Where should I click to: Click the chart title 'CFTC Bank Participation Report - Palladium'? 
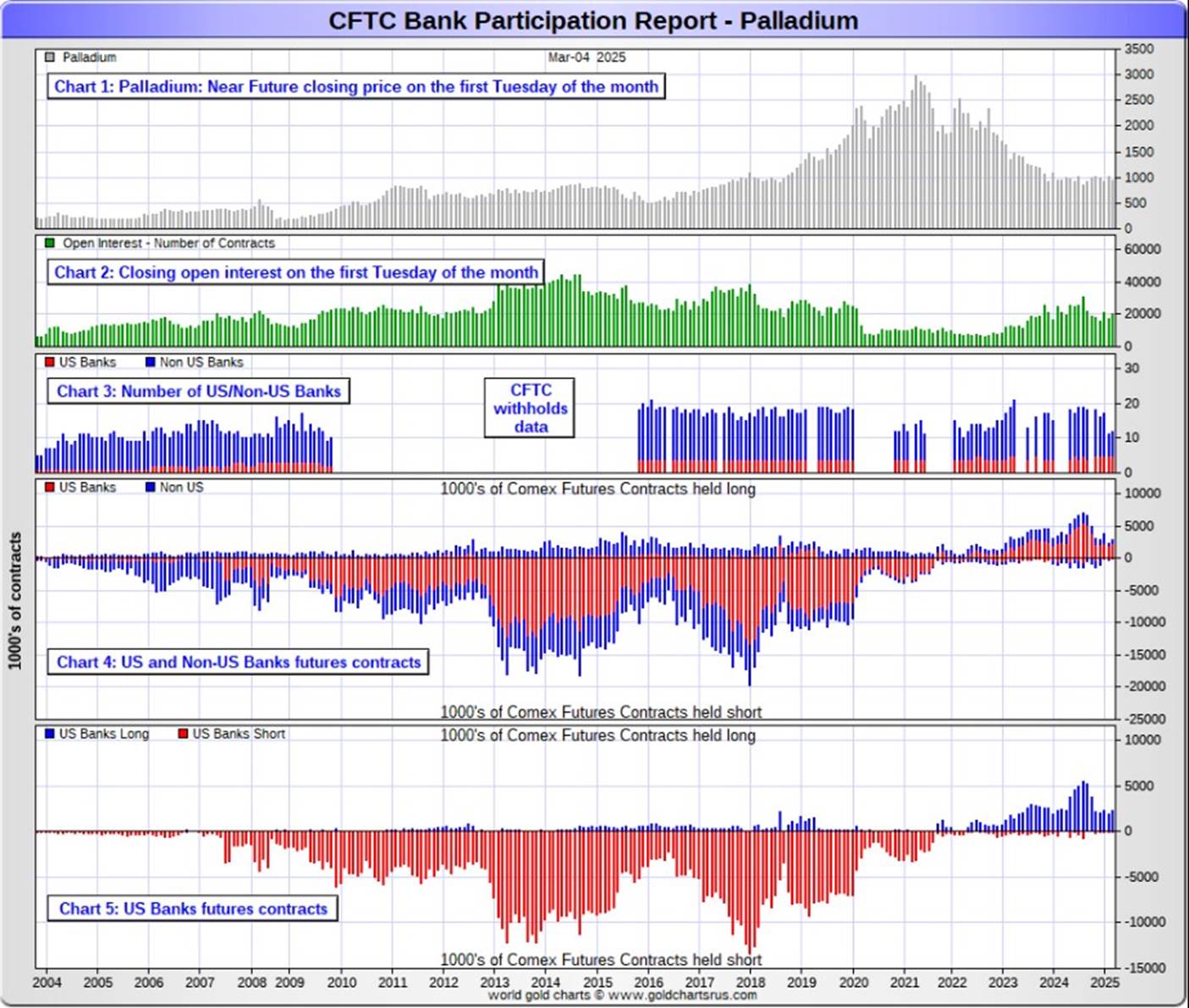(592, 20)
